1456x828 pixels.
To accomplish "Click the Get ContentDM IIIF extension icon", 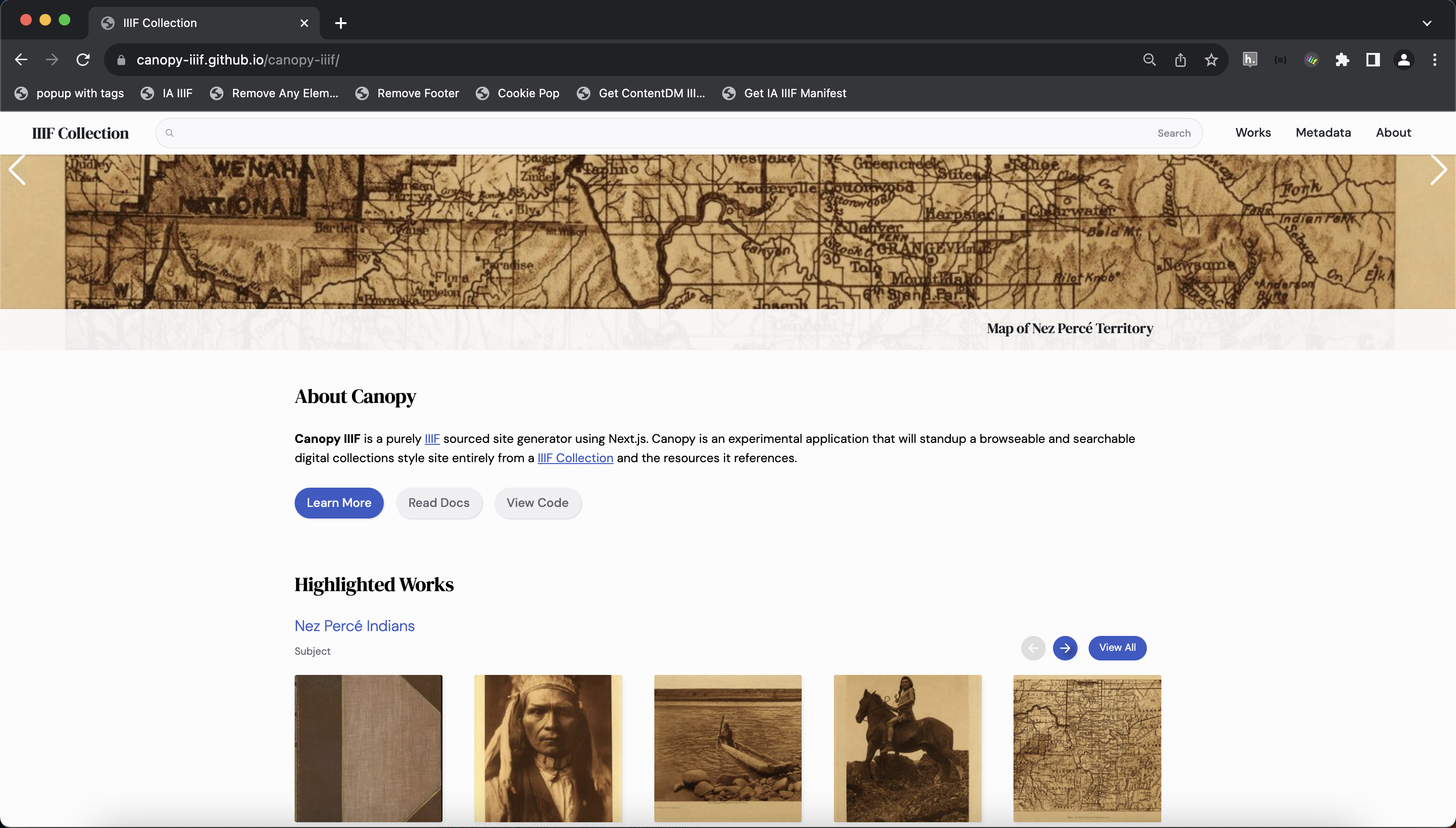I will 583,93.
